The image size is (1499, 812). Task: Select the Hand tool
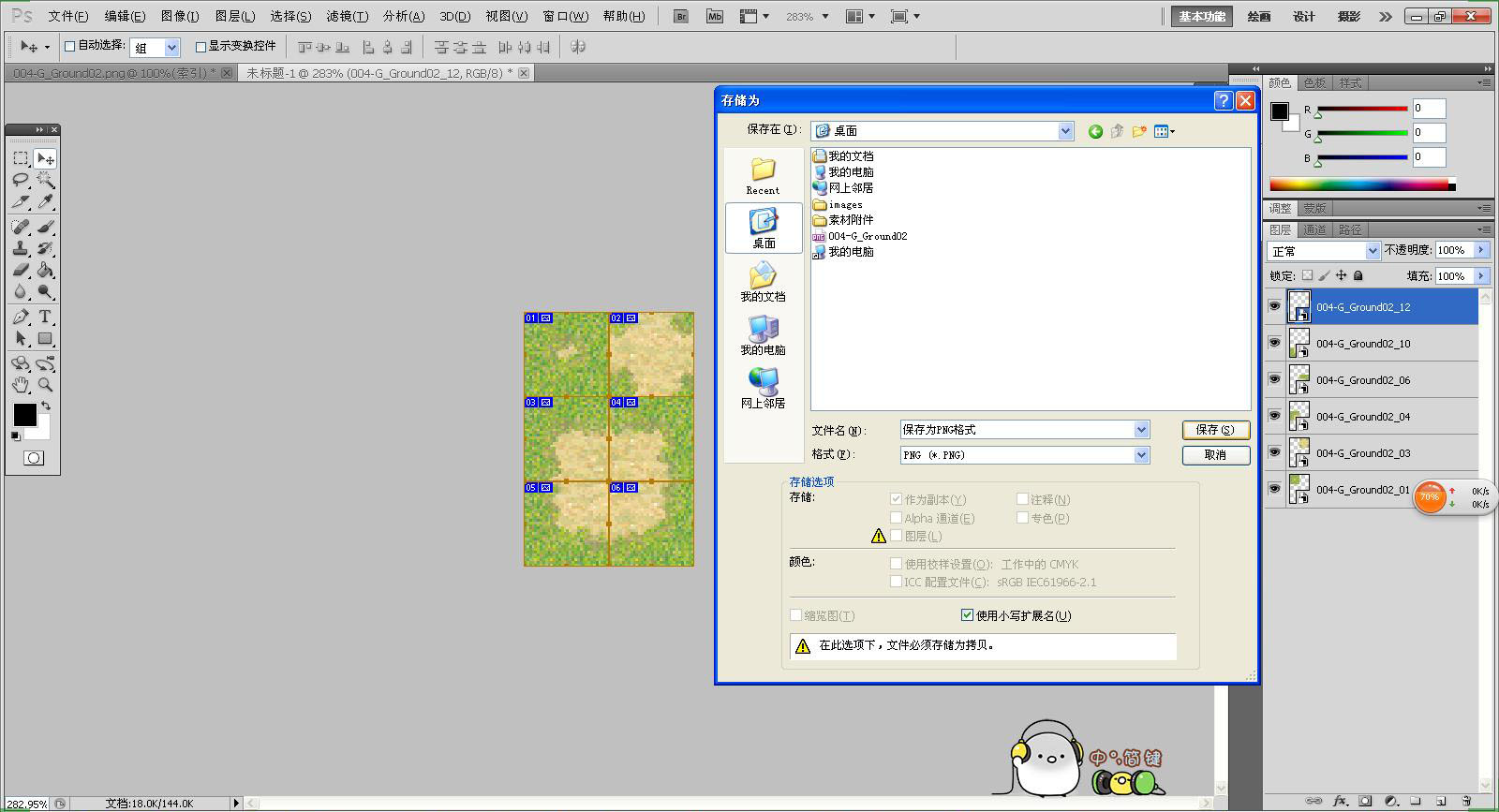[21, 384]
